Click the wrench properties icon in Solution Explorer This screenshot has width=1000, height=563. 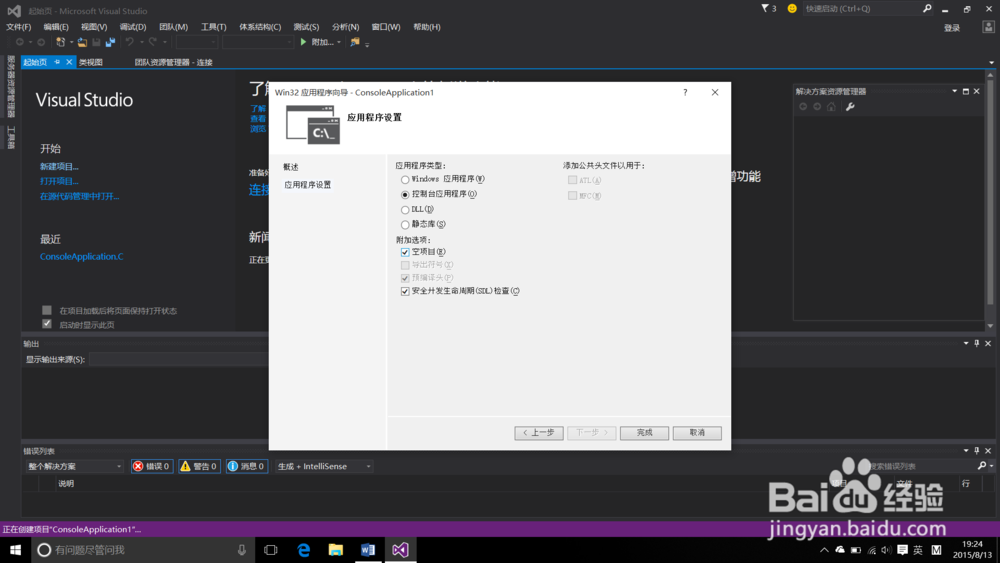click(850, 107)
